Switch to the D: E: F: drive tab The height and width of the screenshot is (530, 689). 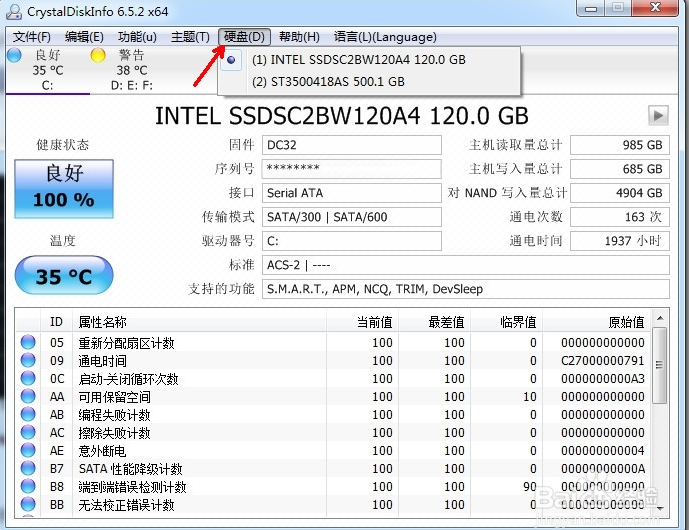pos(132,70)
